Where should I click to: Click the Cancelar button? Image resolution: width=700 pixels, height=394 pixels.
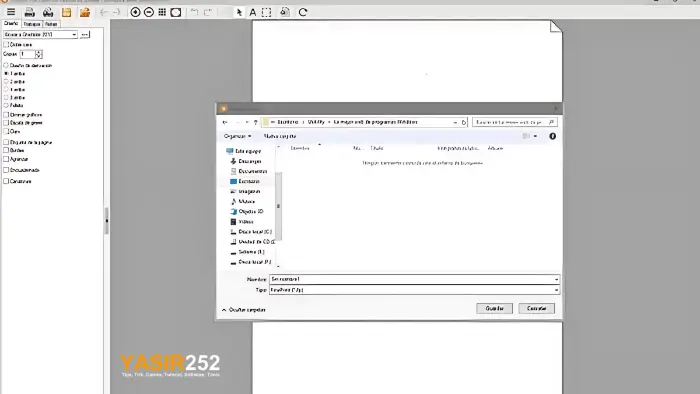(x=537, y=308)
